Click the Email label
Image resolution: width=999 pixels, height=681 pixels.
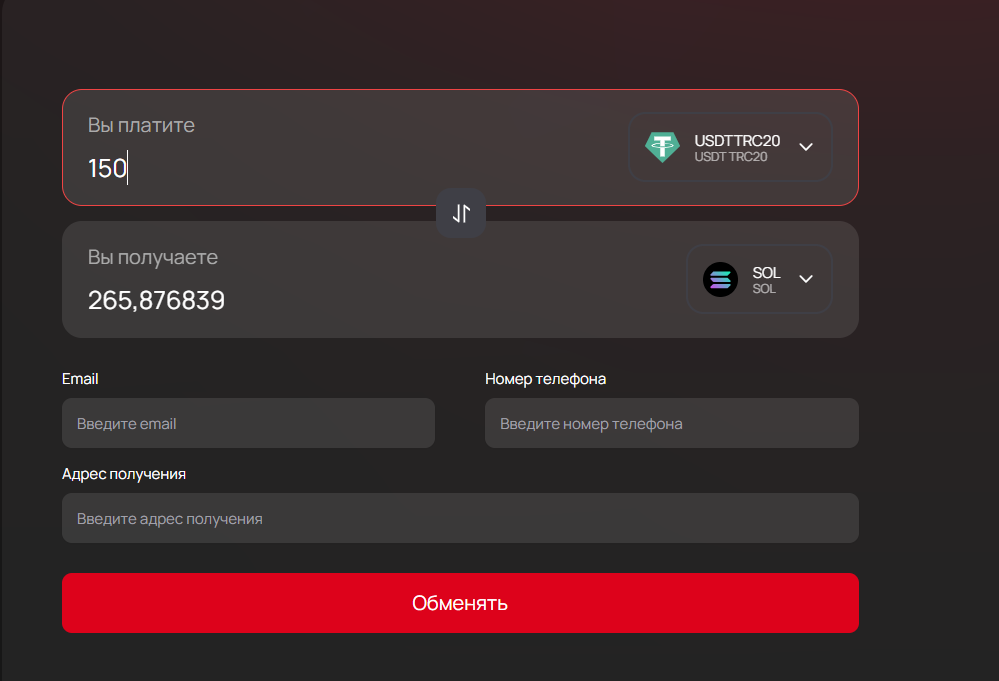80,379
